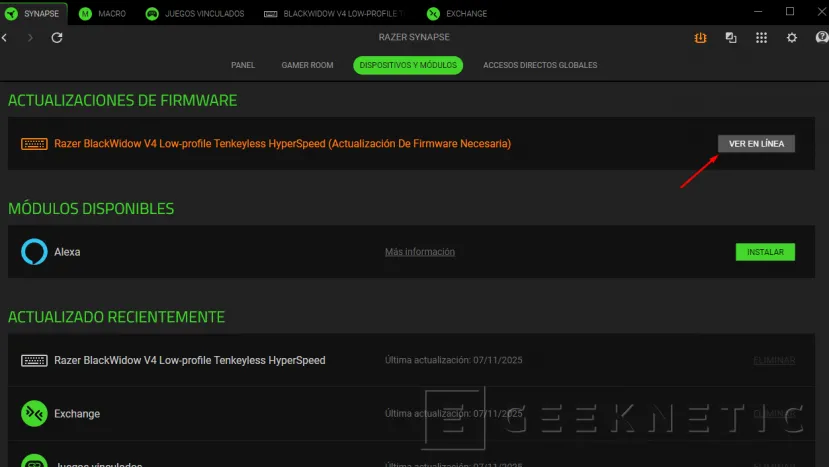The image size is (829, 467).
Task: Click the RAZER SYNAPSE title
Action: pos(414,37)
